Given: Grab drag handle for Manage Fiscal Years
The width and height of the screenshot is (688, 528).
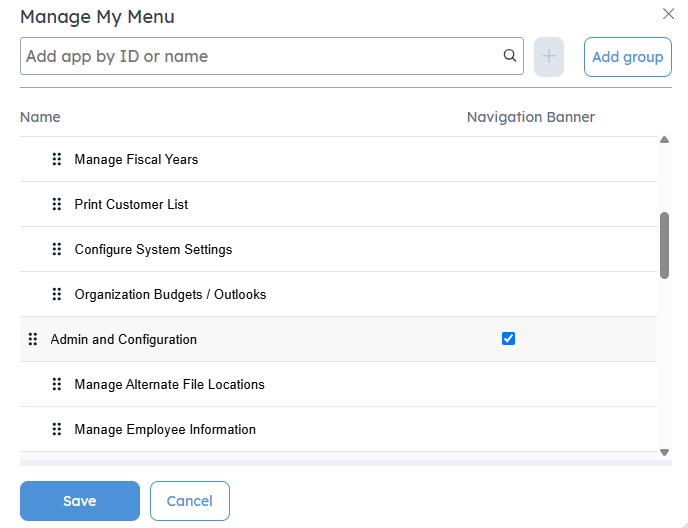Looking at the screenshot, I should click(x=57, y=159).
